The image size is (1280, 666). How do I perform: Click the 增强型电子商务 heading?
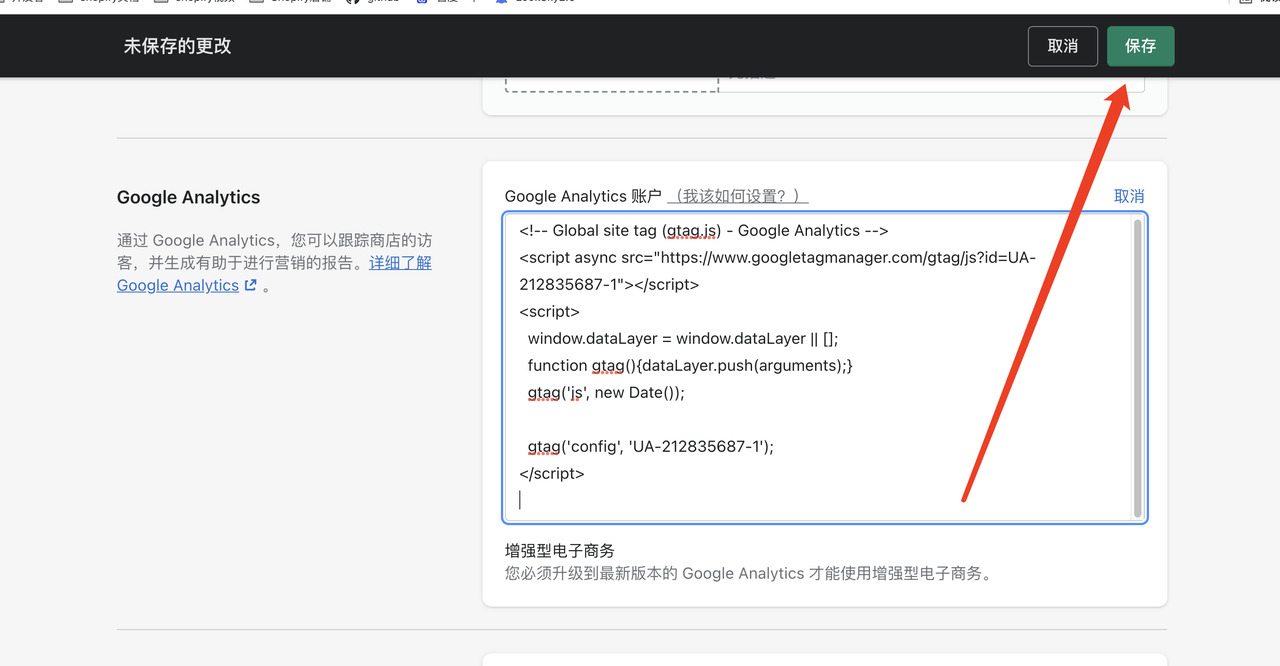(560, 551)
